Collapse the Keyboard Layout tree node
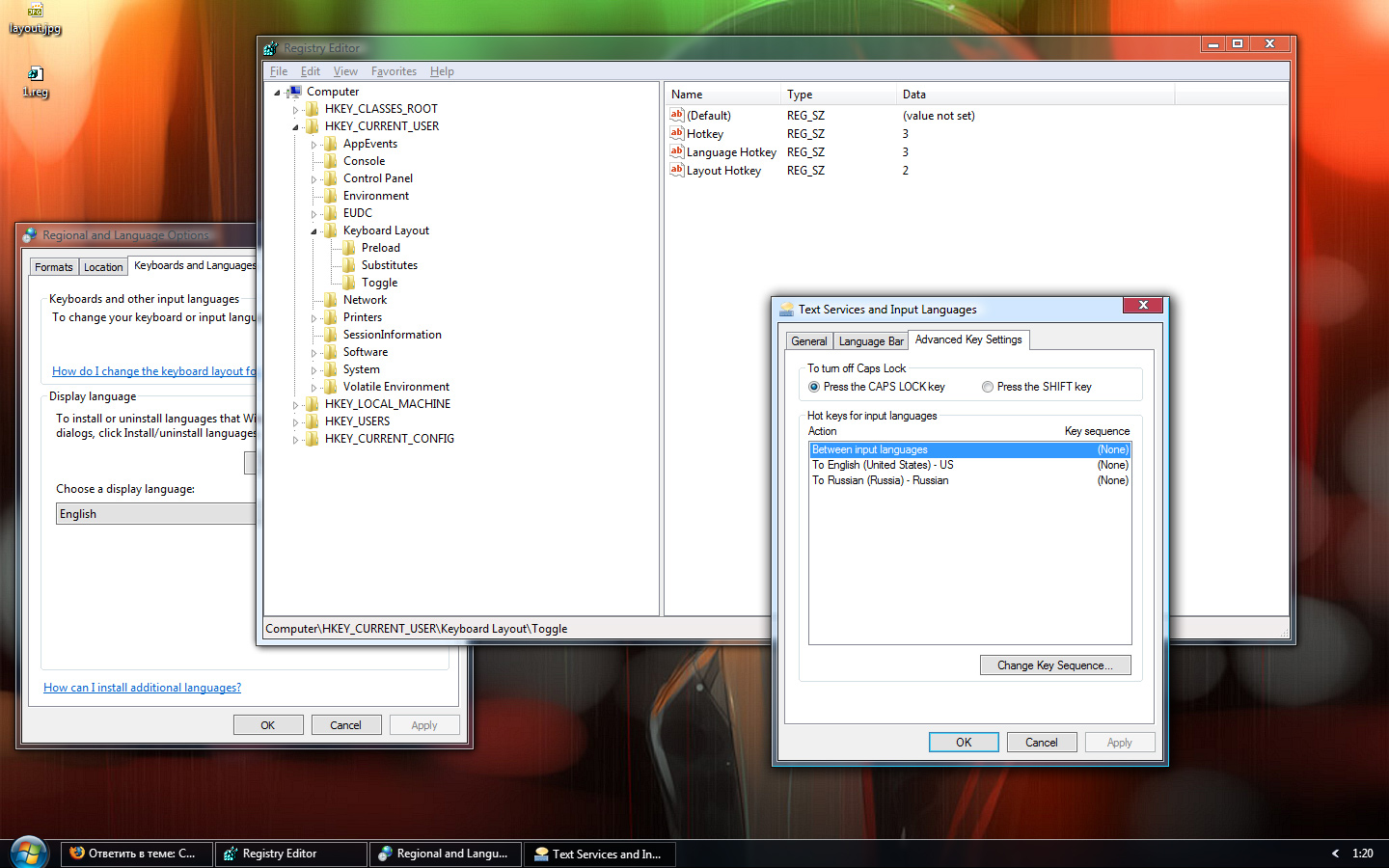Image resolution: width=1389 pixels, height=868 pixels. coord(313,231)
